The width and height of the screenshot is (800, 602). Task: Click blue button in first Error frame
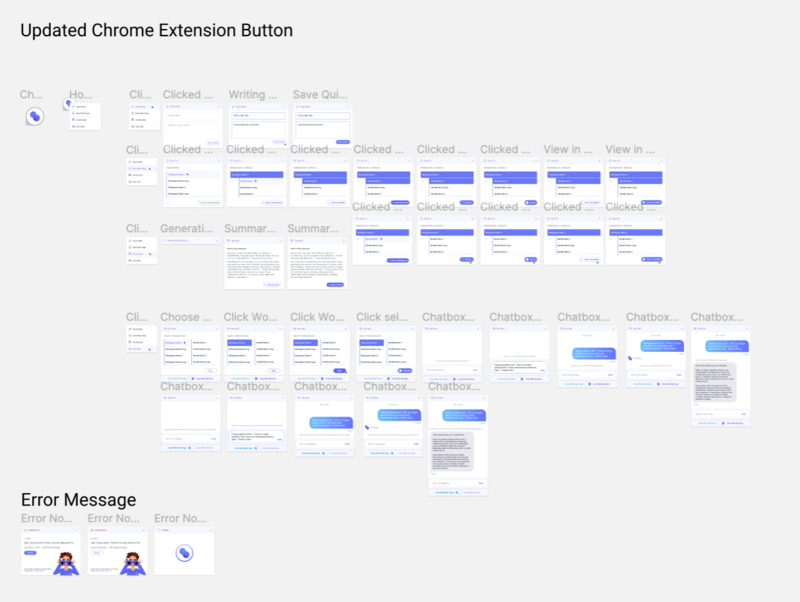(x=30, y=552)
